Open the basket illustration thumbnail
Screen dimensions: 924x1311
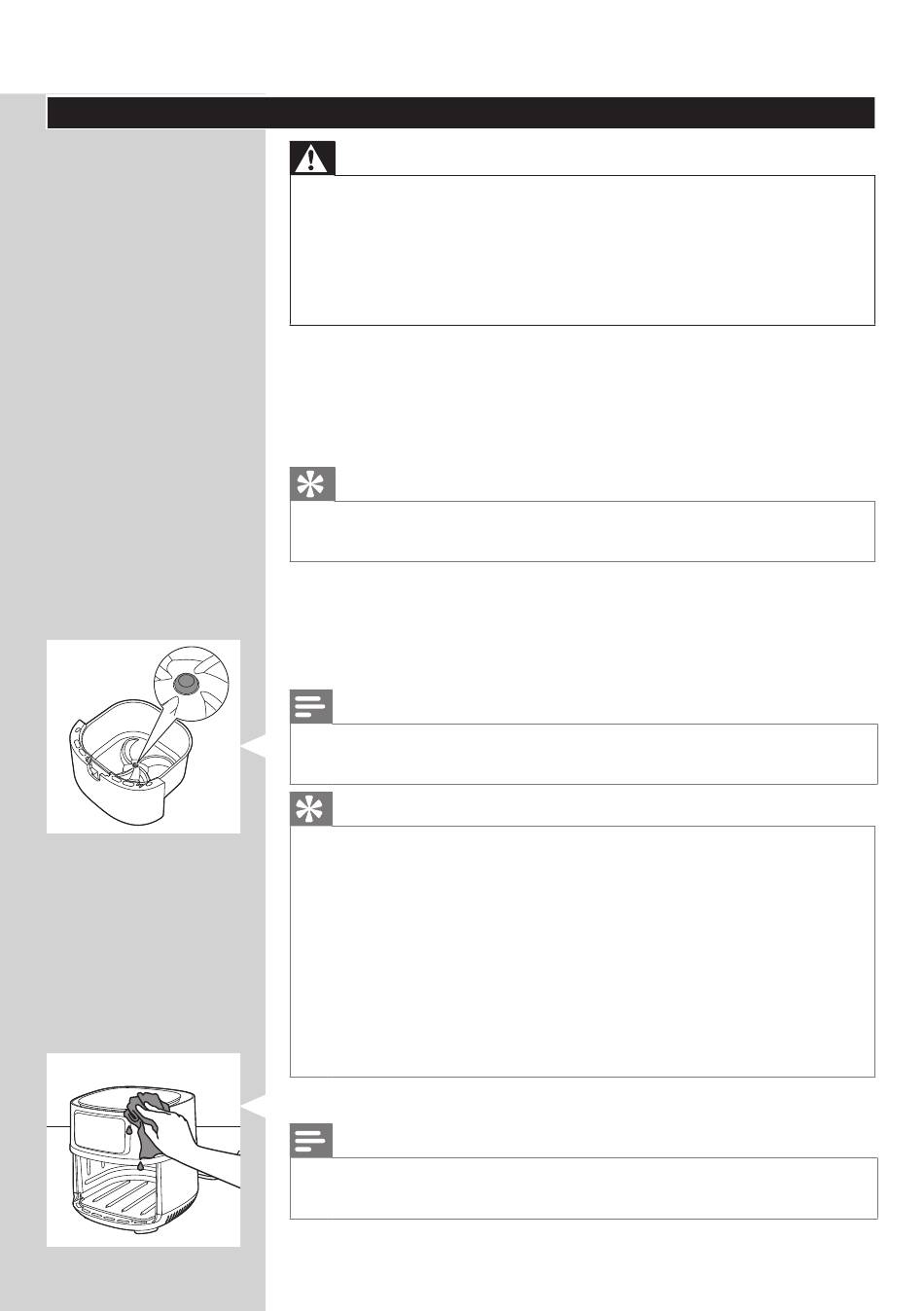tap(143, 736)
